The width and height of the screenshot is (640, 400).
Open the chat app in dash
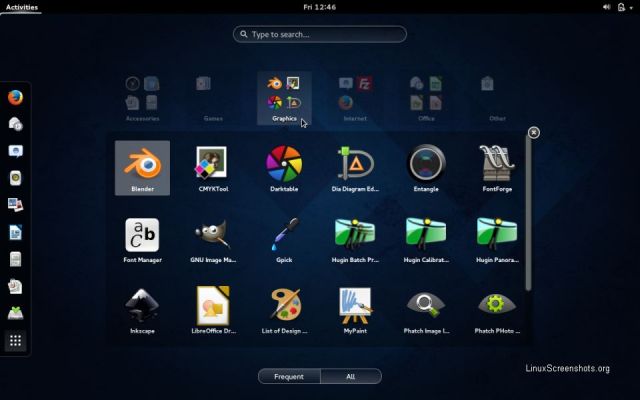(x=16, y=151)
